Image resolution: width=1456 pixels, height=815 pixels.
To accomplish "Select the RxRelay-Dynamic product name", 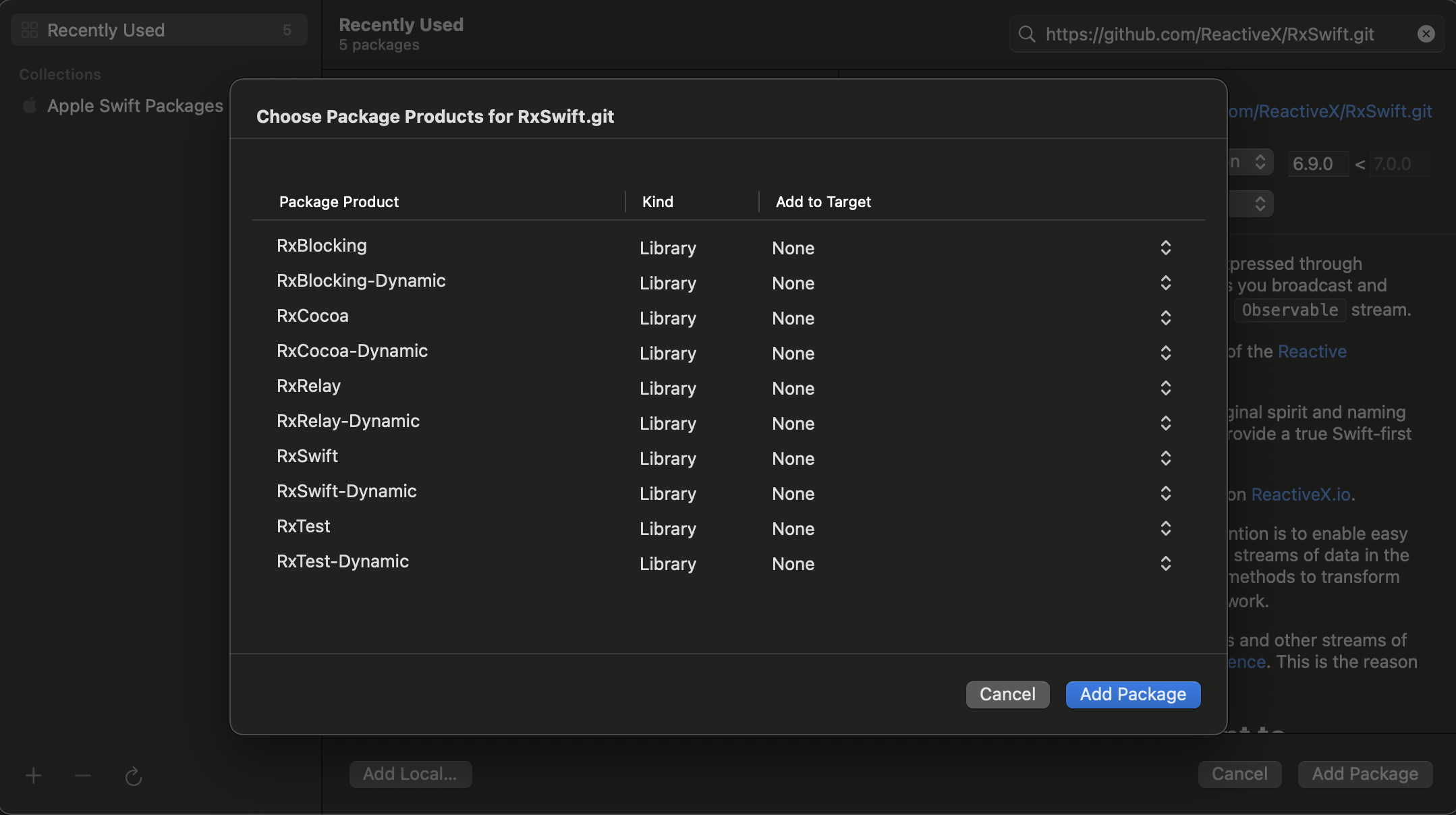I will [348, 421].
